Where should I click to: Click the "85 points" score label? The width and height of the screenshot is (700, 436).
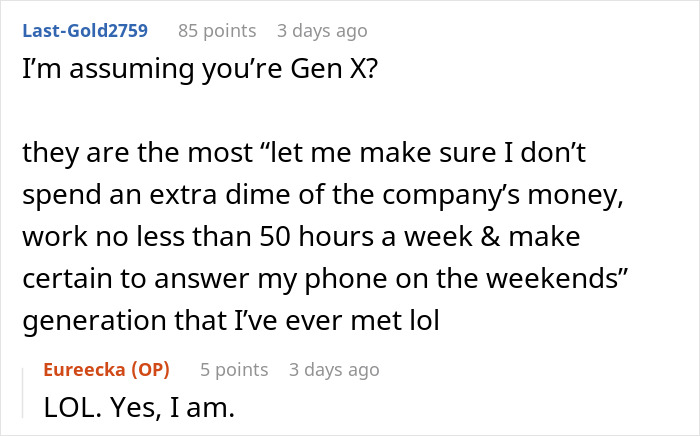217,31
